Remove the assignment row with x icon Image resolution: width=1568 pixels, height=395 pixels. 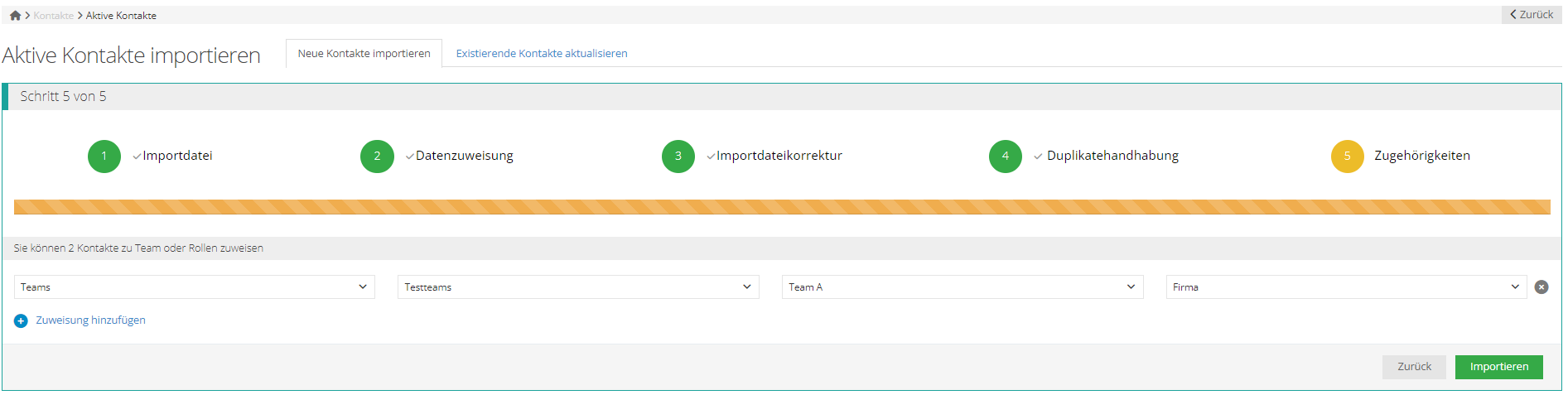tap(1541, 287)
